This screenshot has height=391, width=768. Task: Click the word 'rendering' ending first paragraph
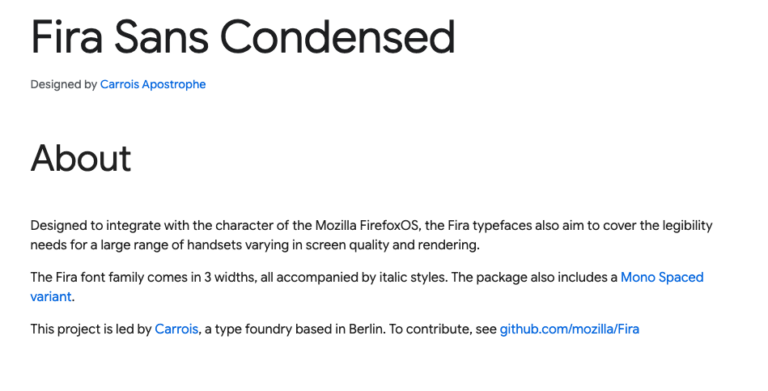click(x=449, y=245)
